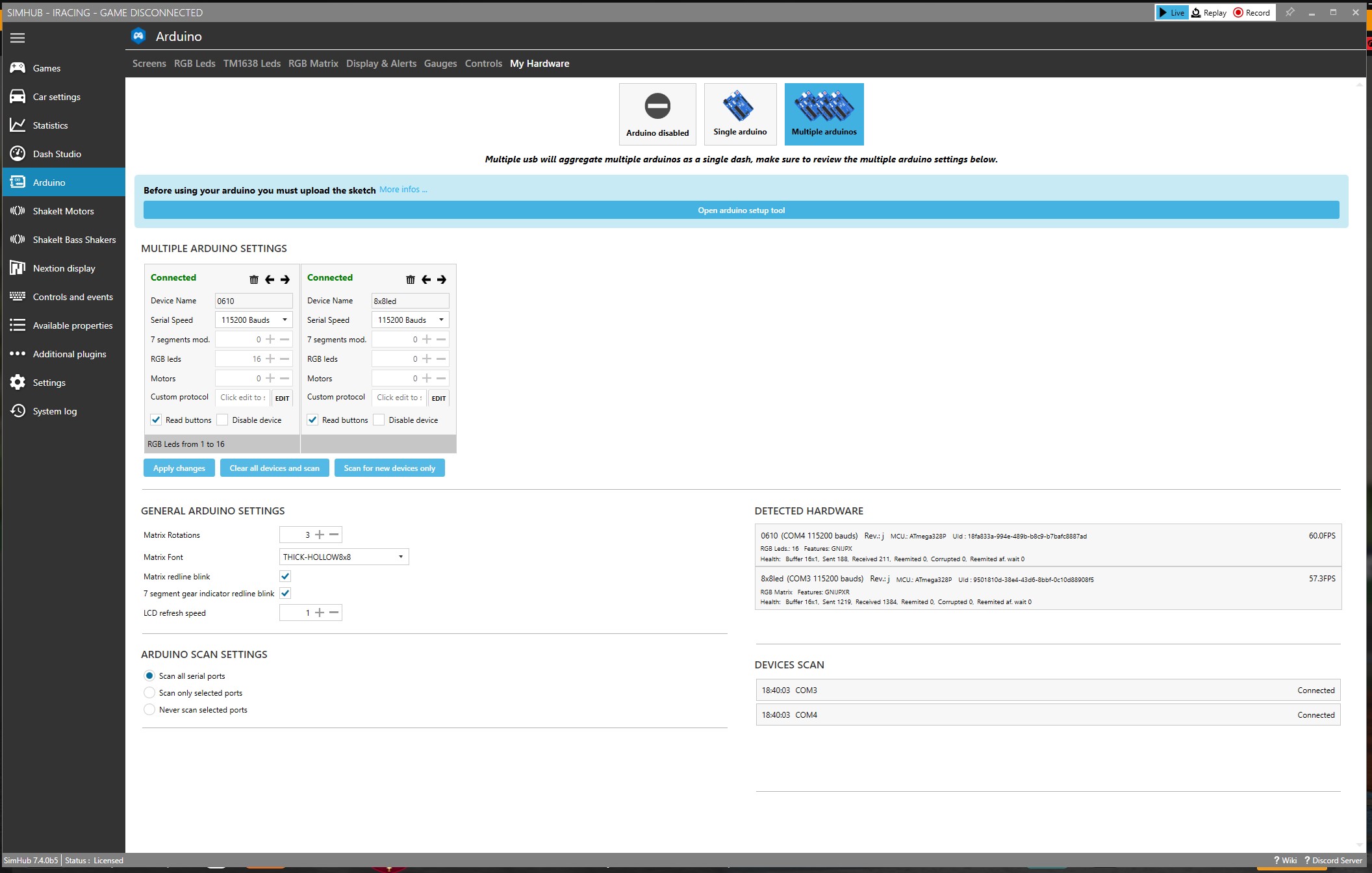Open Settings in sidebar
The height and width of the screenshot is (873, 1372).
pos(63,383)
